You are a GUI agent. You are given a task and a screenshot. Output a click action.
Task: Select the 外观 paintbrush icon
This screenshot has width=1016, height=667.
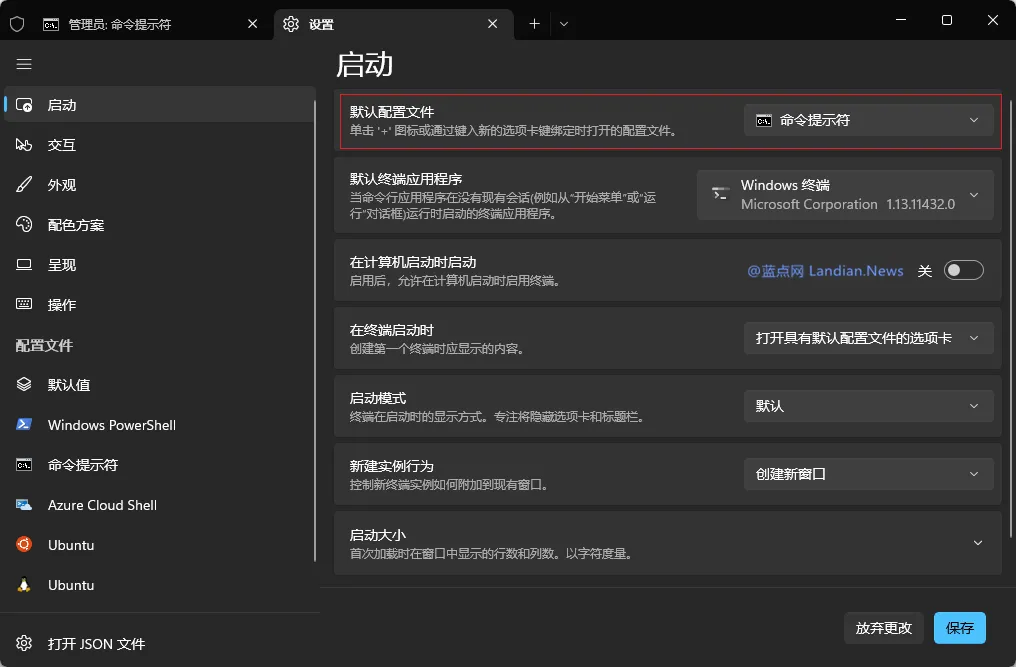pyautogui.click(x=24, y=185)
